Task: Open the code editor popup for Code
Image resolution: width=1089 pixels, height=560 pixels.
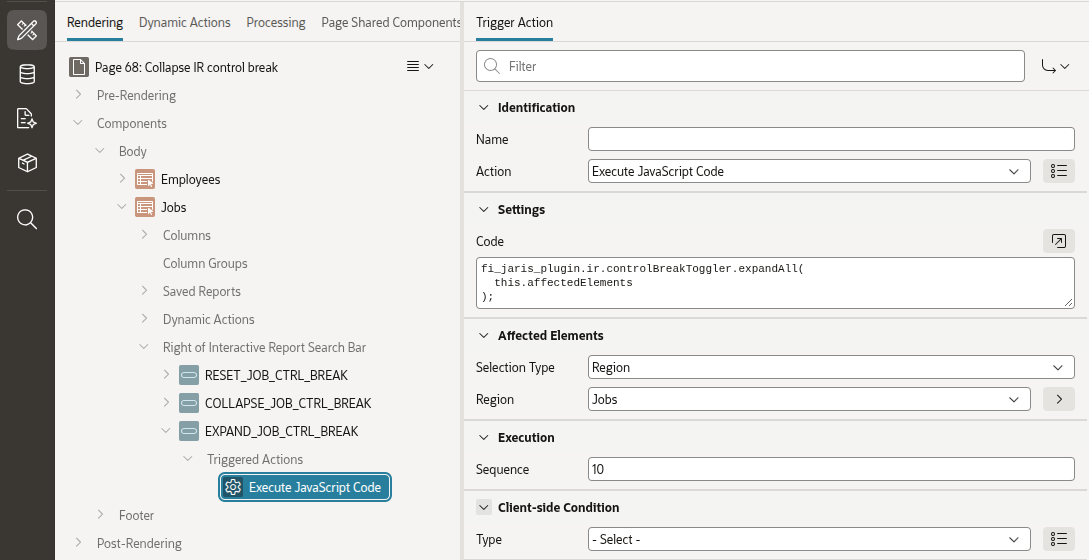Action: (x=1058, y=241)
